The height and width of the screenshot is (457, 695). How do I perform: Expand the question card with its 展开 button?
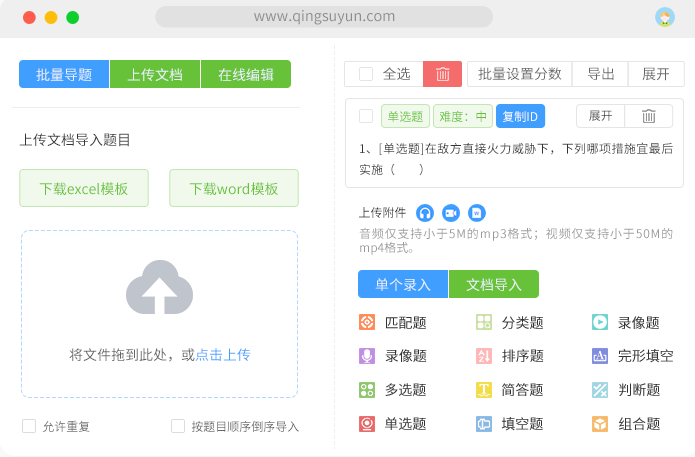(x=600, y=116)
